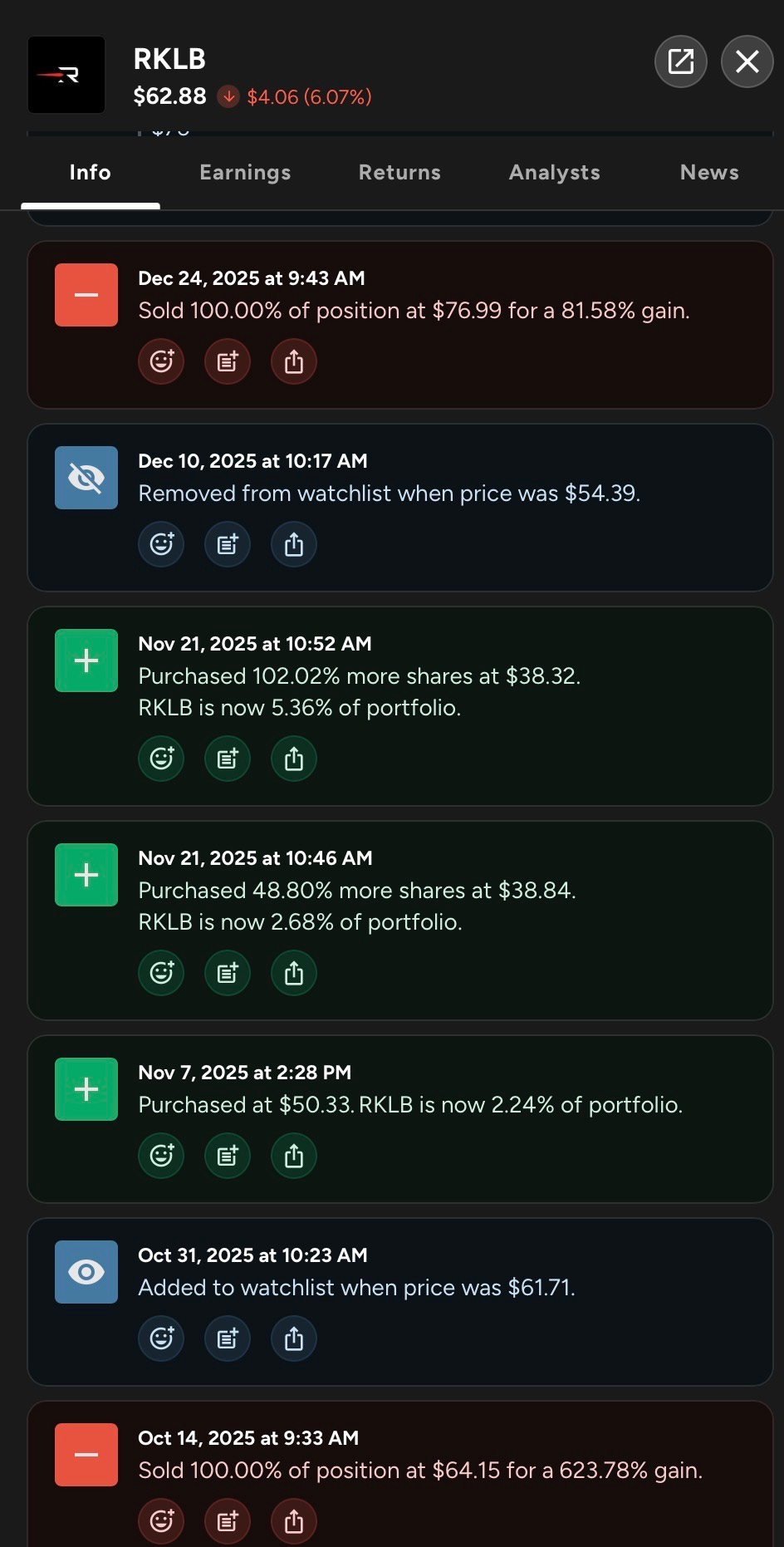The height and width of the screenshot is (1547, 784).
Task: Click the crossed-eye removed-from-watchlist icon
Action: [86, 478]
